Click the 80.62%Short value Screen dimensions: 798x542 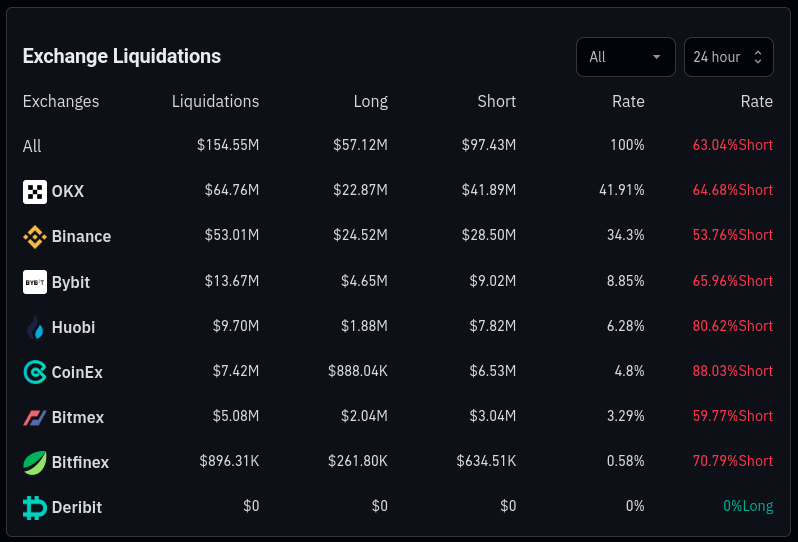tap(732, 326)
